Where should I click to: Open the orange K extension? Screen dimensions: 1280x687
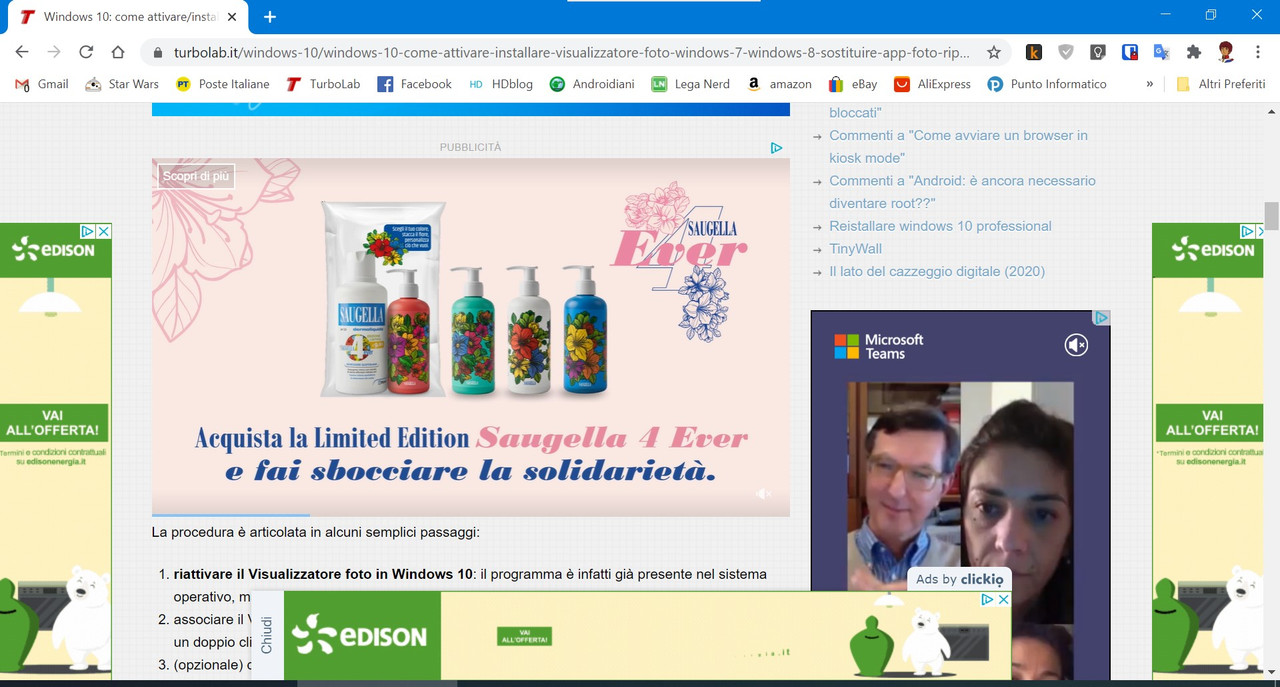(1034, 52)
